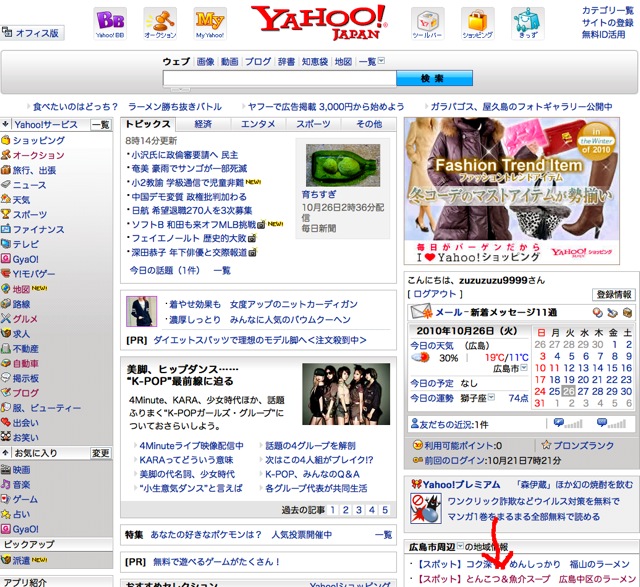Select the 動画 search tab
The height and width of the screenshot is (587, 640).
[229, 62]
